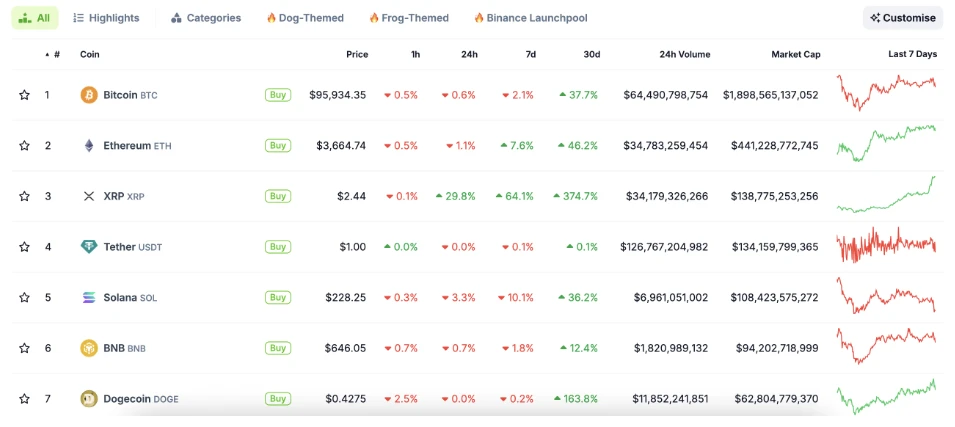The height and width of the screenshot is (427, 955).
Task: Open the Solana SOL coin link
Action: 130,297
